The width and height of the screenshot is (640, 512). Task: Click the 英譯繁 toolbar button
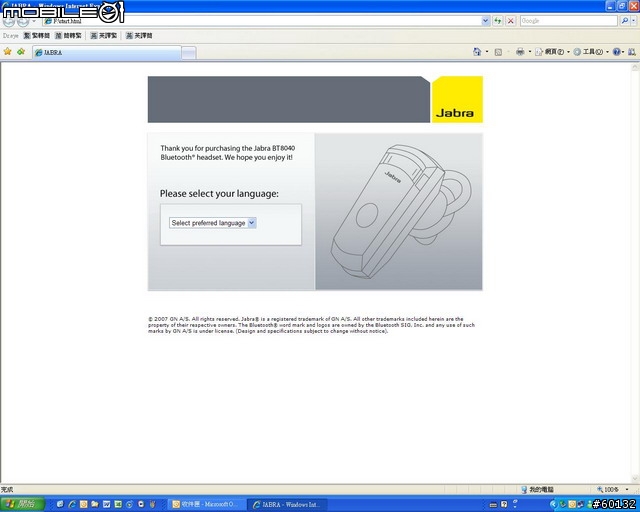click(104, 36)
